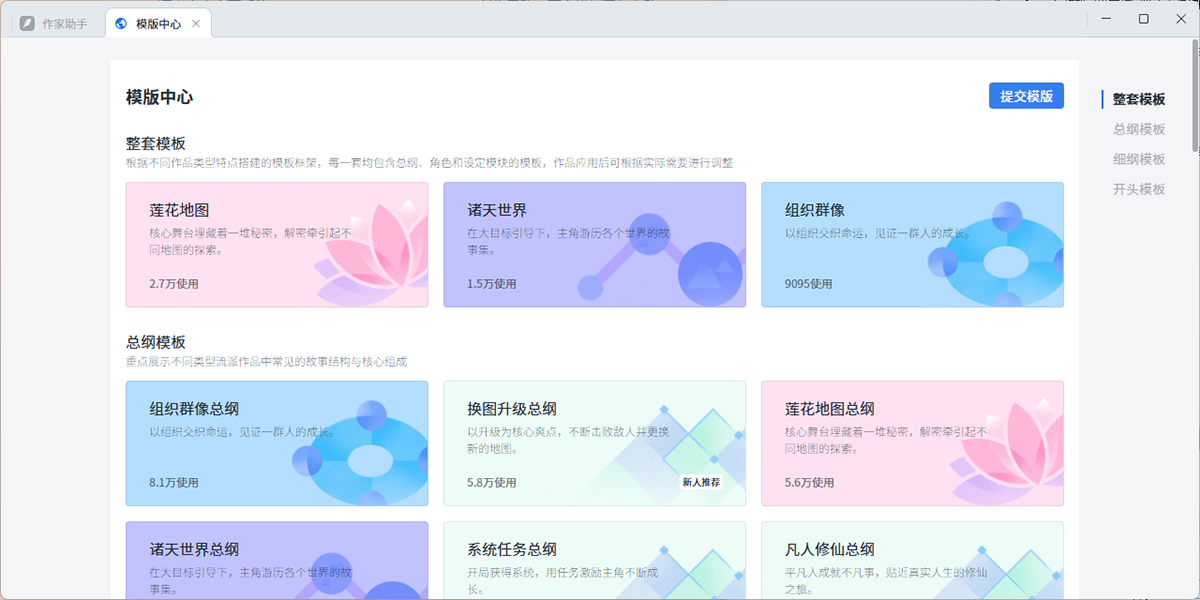Open the 凡人修仙总纲 template card
This screenshot has height=600, width=1200.
pos(912,561)
